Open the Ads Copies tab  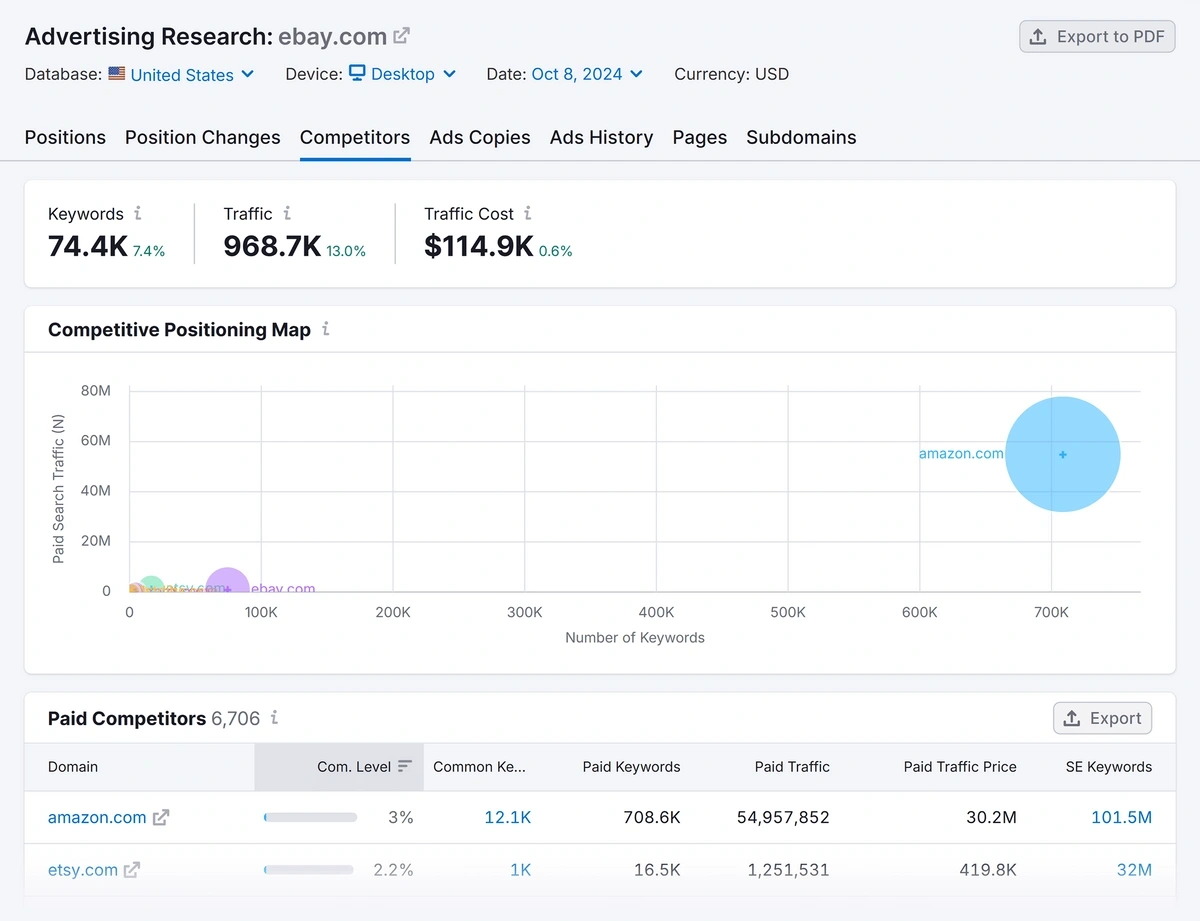[480, 137]
